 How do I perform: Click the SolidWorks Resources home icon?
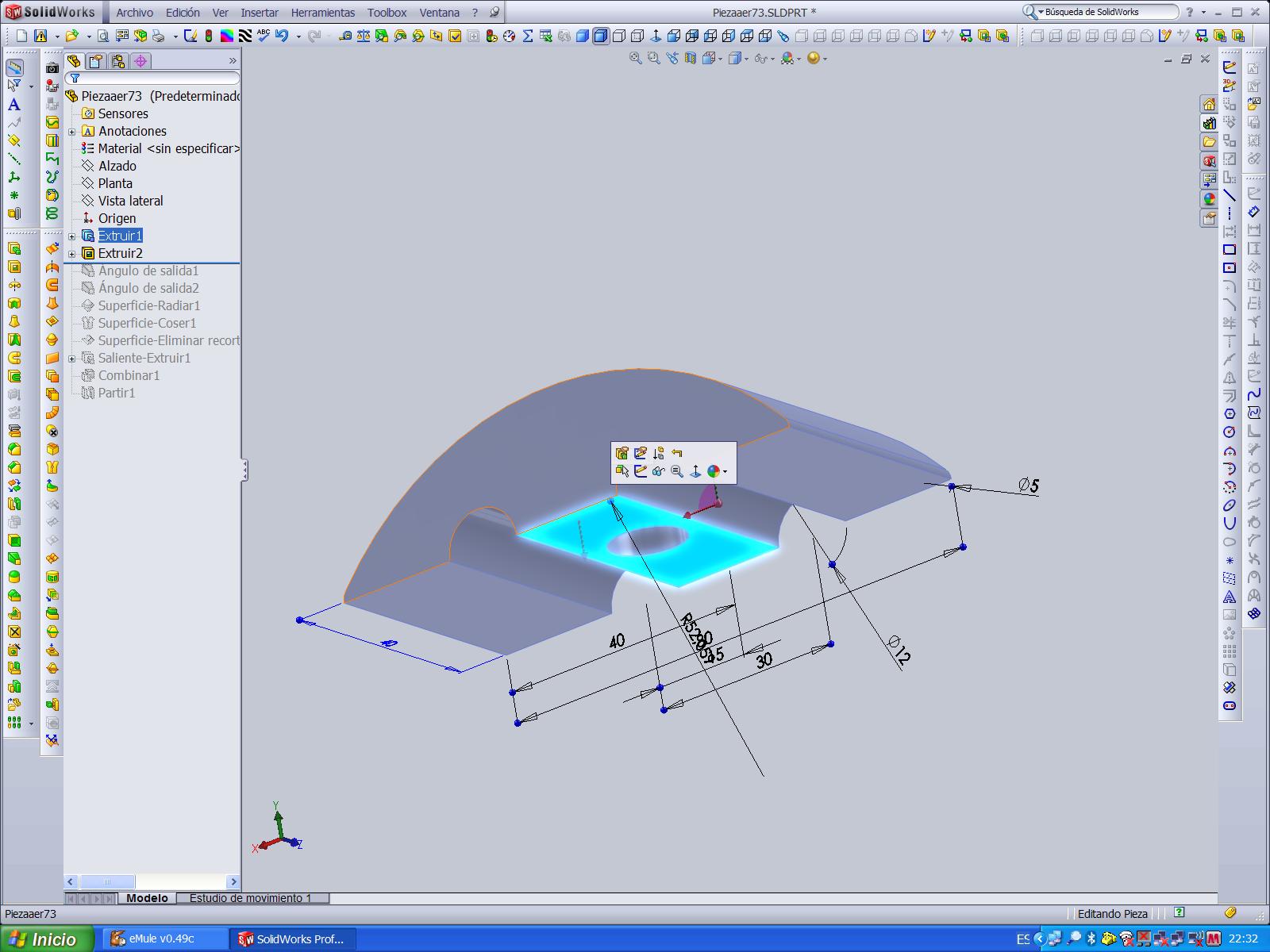pyautogui.click(x=1209, y=104)
